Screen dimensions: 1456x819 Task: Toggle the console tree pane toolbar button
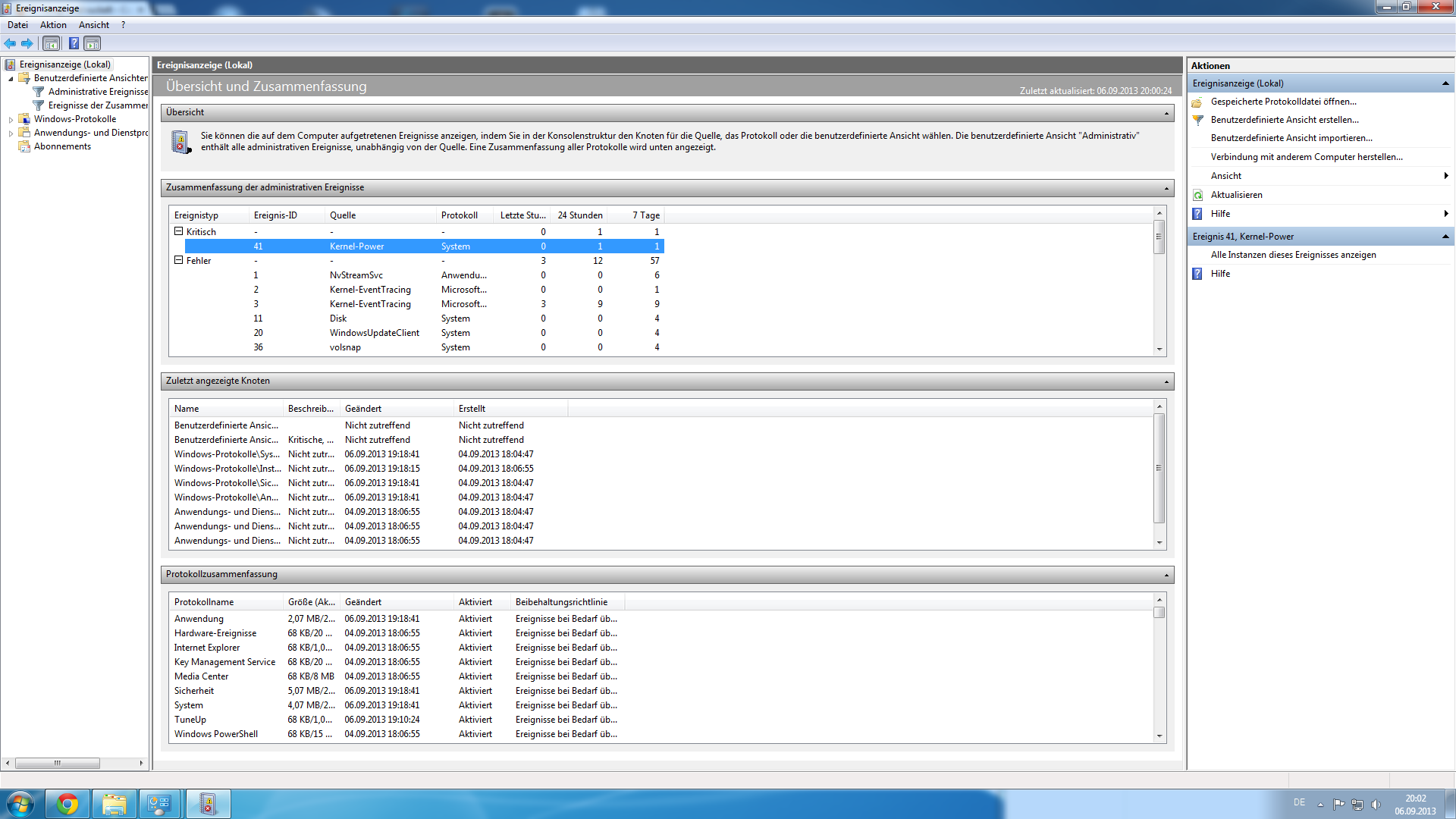click(x=51, y=43)
